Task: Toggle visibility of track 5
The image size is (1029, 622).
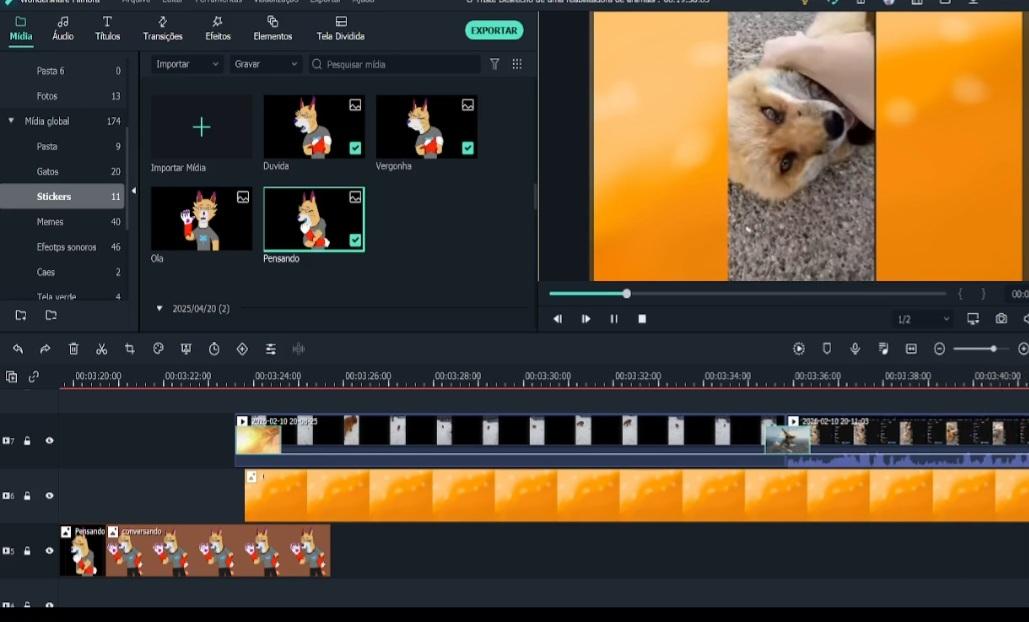Action: coord(49,551)
